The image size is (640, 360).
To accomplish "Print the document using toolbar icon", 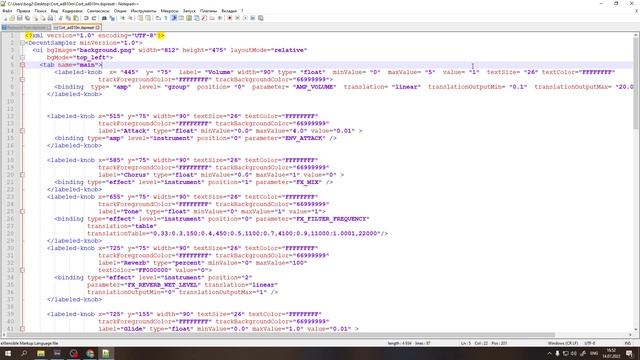I will [x=51, y=18].
